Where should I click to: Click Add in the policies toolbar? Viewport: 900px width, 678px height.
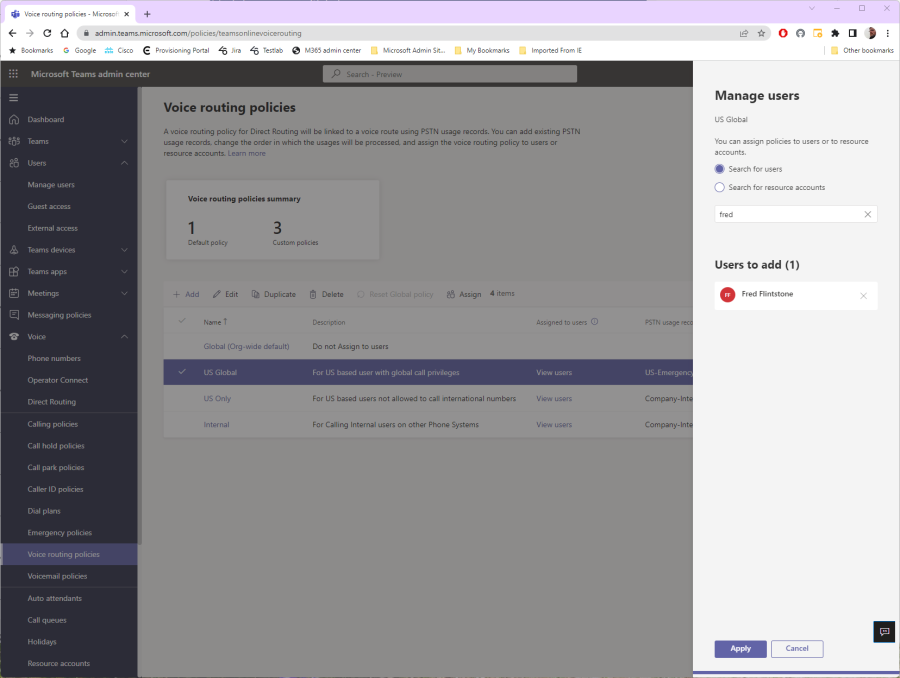(x=186, y=295)
